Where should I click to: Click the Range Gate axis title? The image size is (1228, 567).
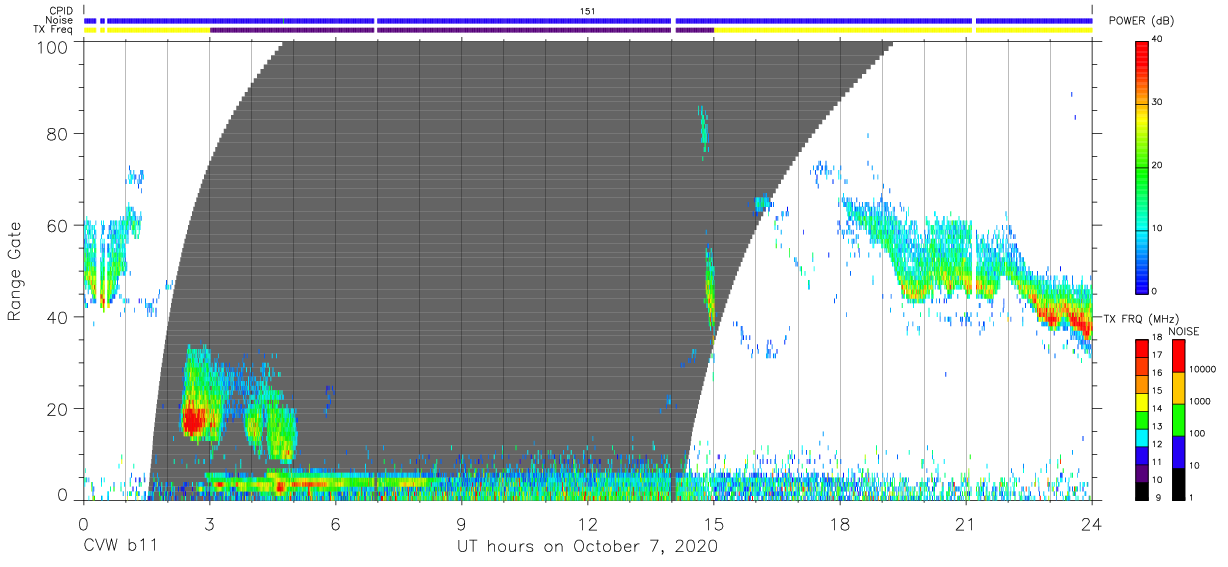pyautogui.click(x=15, y=271)
